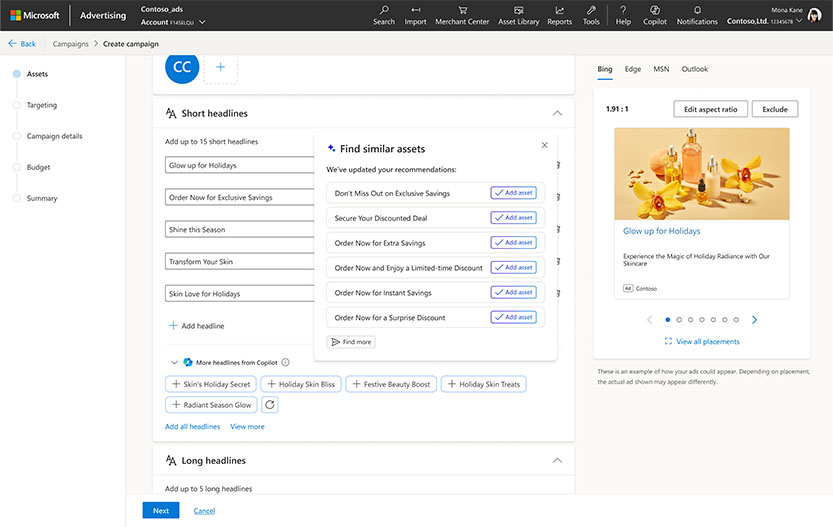
Task: Click the Microsoft logo
Action: click(35, 15)
